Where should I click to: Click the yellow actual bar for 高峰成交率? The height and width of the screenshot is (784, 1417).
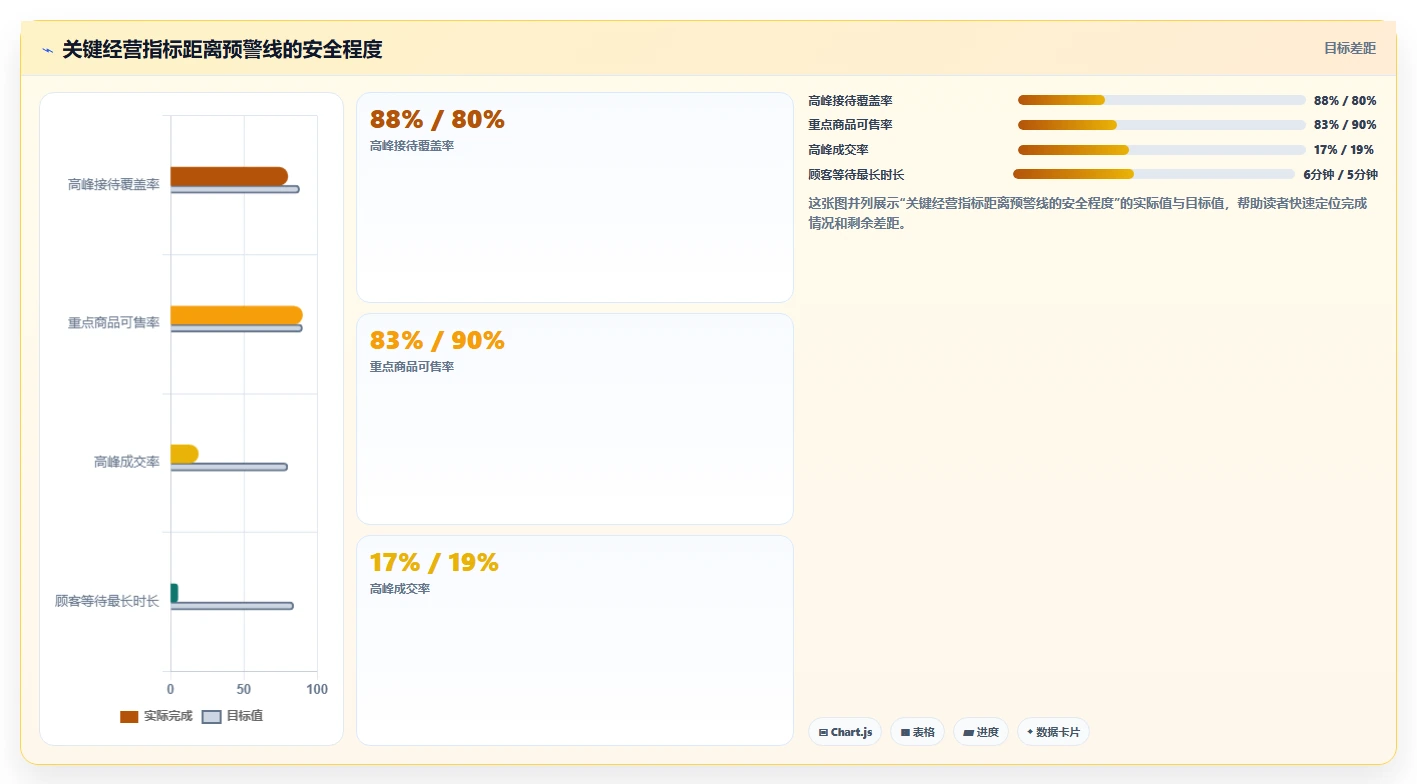[x=184, y=454]
